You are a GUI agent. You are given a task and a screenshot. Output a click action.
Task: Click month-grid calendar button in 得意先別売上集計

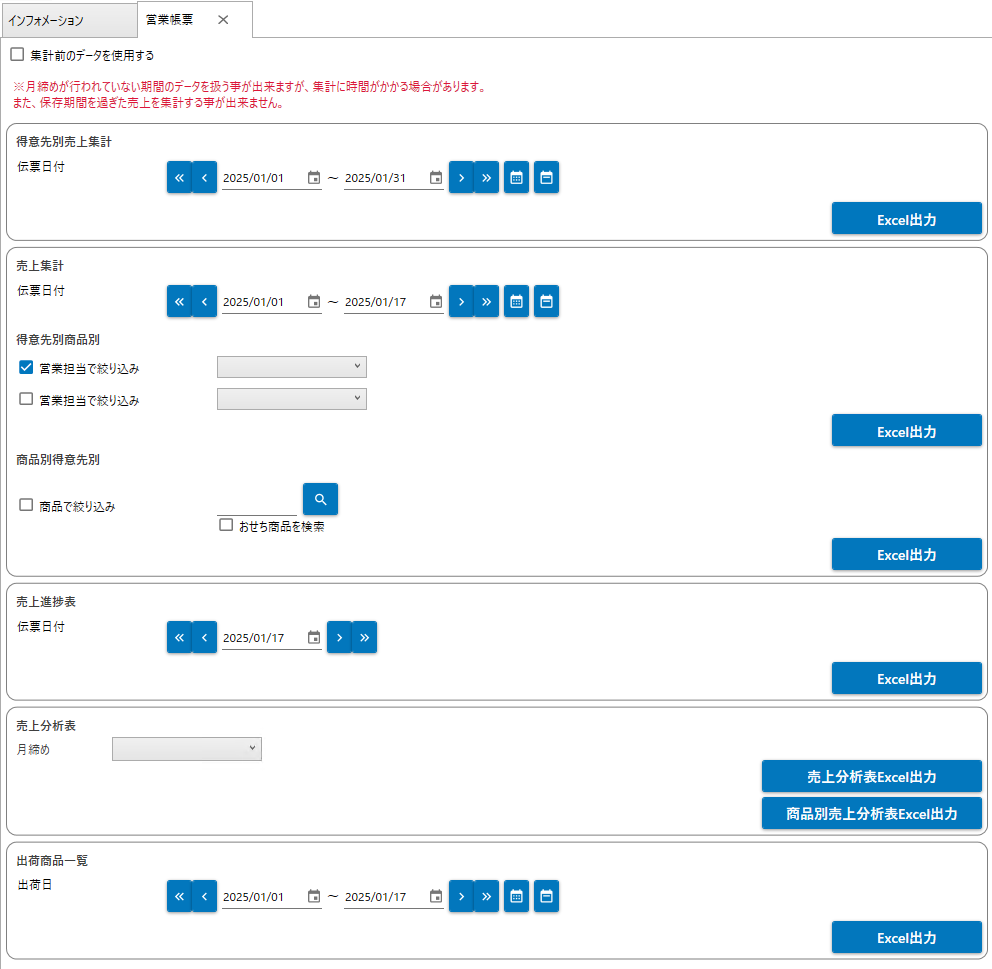tap(516, 177)
